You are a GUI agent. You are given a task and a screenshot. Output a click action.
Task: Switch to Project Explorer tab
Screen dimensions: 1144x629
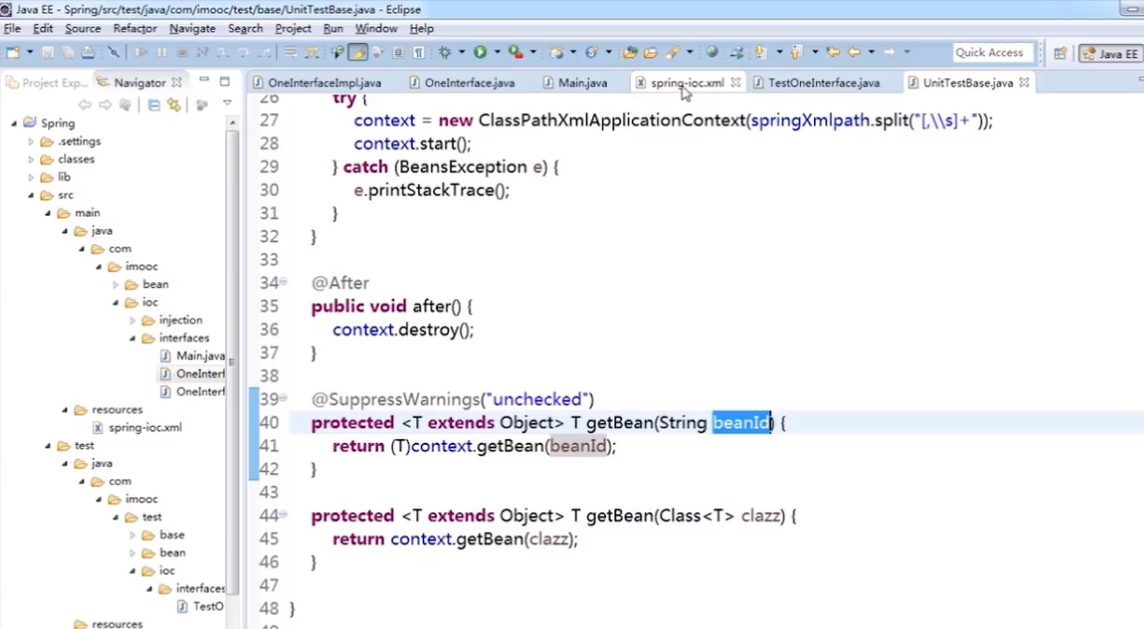pos(47,82)
